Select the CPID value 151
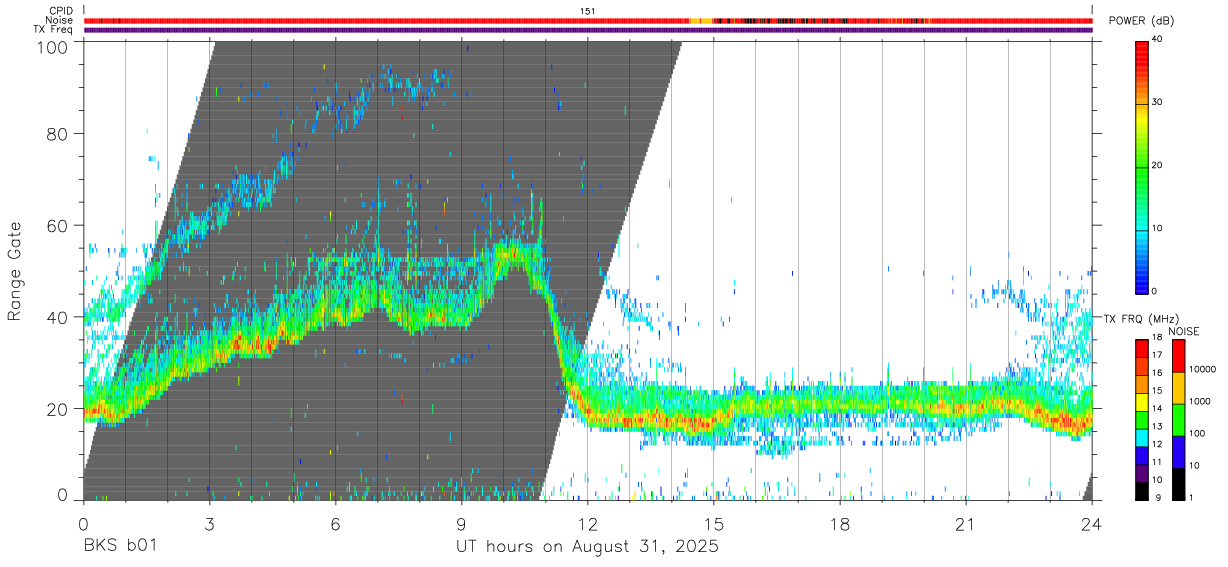Image resolution: width=1228 pixels, height=567 pixels. pyautogui.click(x=587, y=10)
